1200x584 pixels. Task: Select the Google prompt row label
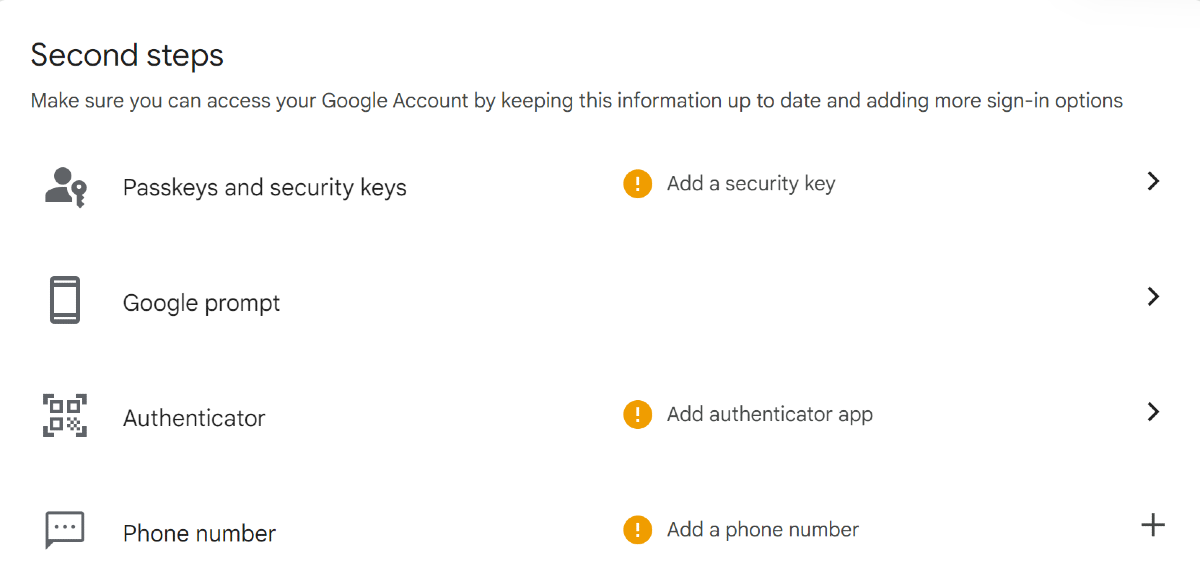tap(201, 303)
